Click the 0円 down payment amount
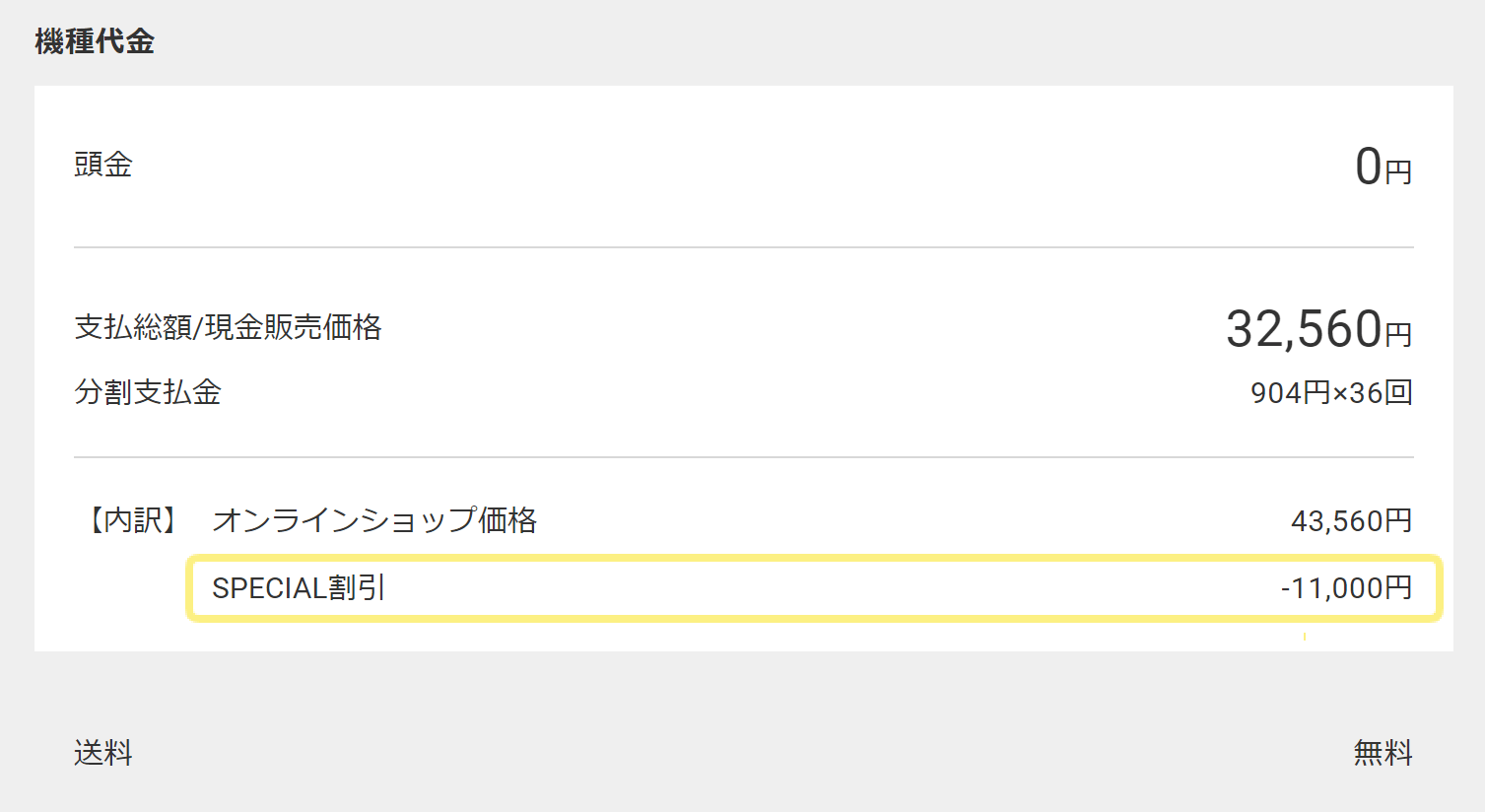Image resolution: width=1485 pixels, height=812 pixels. tap(1384, 167)
